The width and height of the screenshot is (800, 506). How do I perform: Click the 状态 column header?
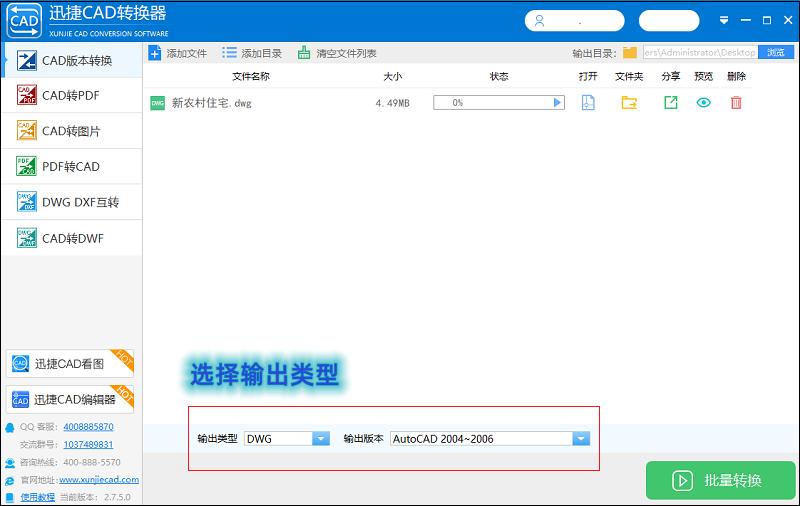[498, 77]
